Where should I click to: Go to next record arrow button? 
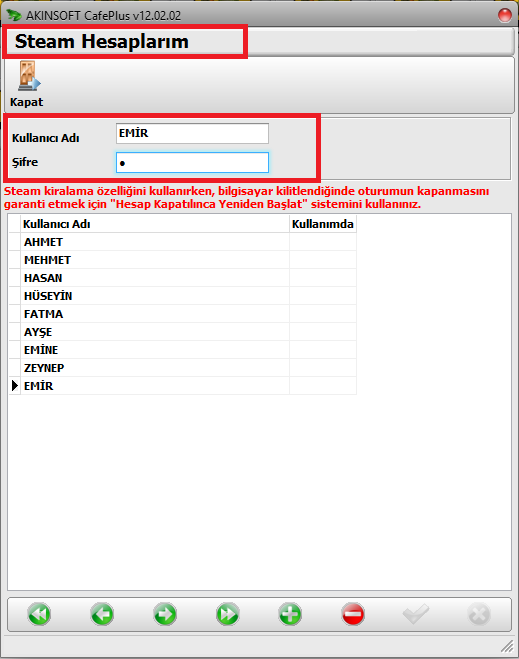point(165,614)
